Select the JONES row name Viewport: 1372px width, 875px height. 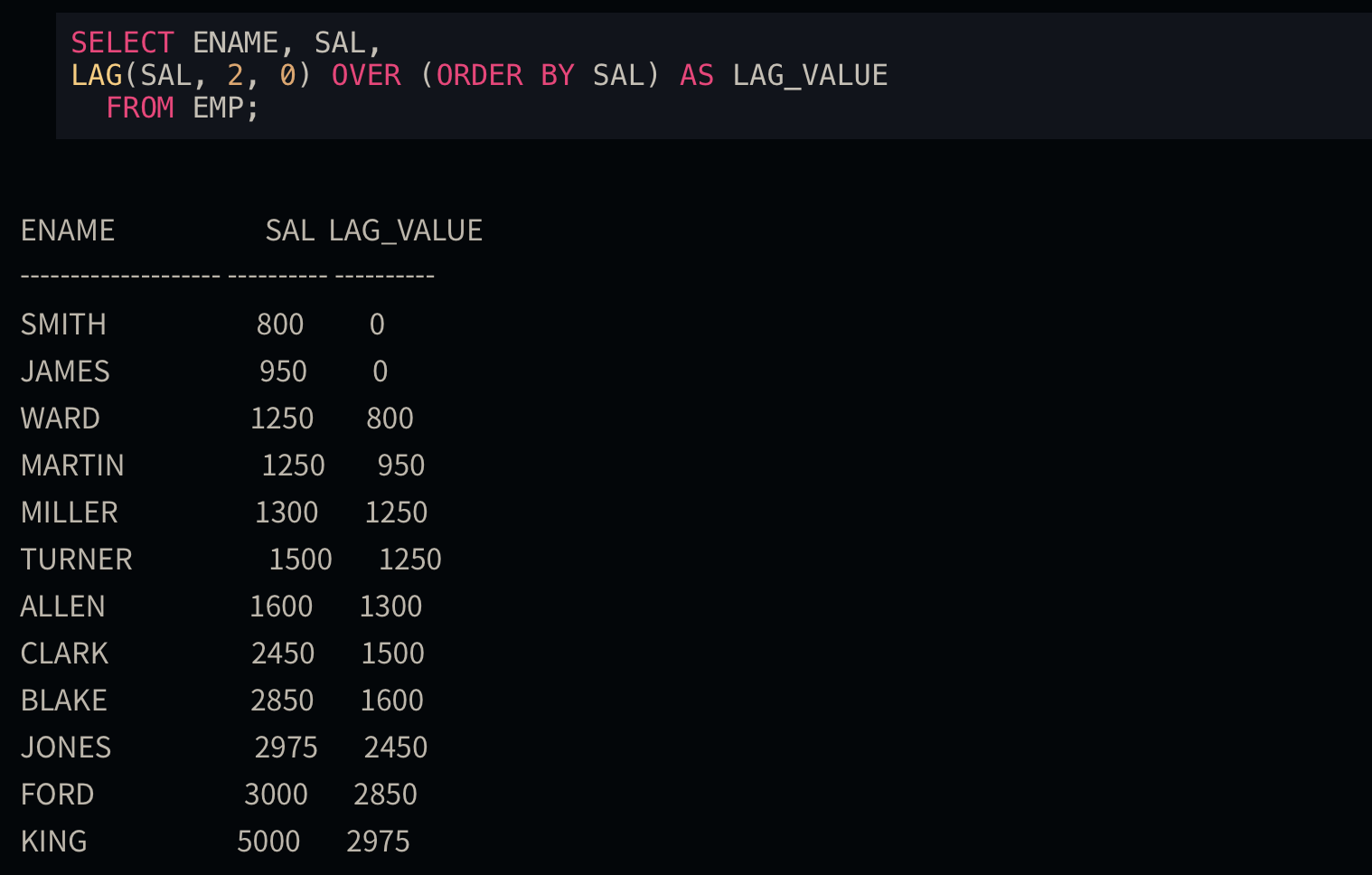tap(66, 748)
